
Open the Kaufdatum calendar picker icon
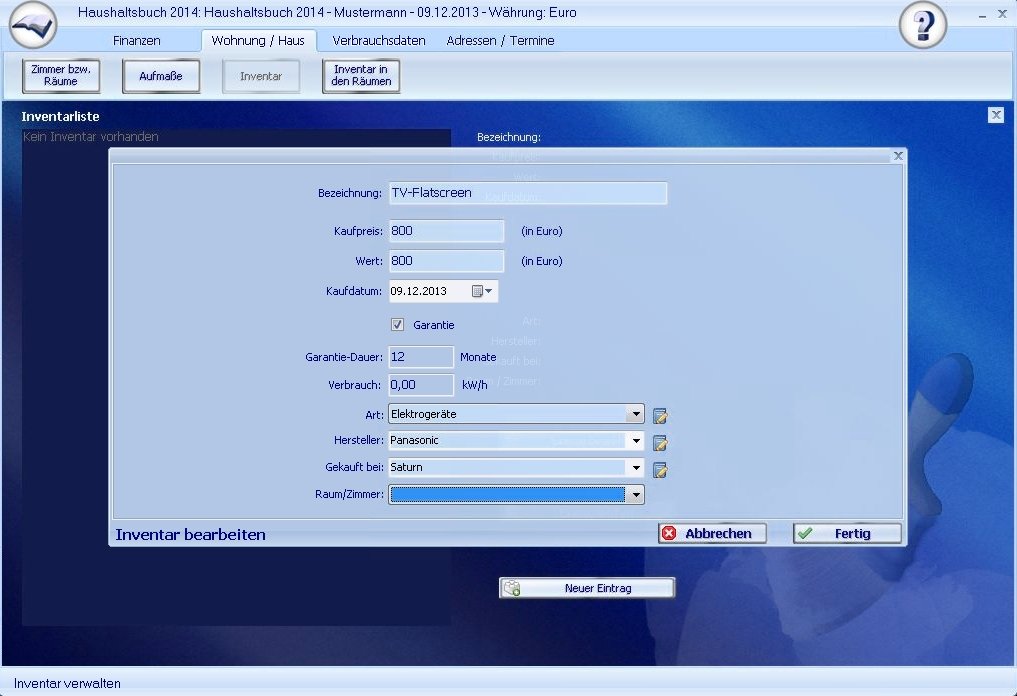point(481,291)
